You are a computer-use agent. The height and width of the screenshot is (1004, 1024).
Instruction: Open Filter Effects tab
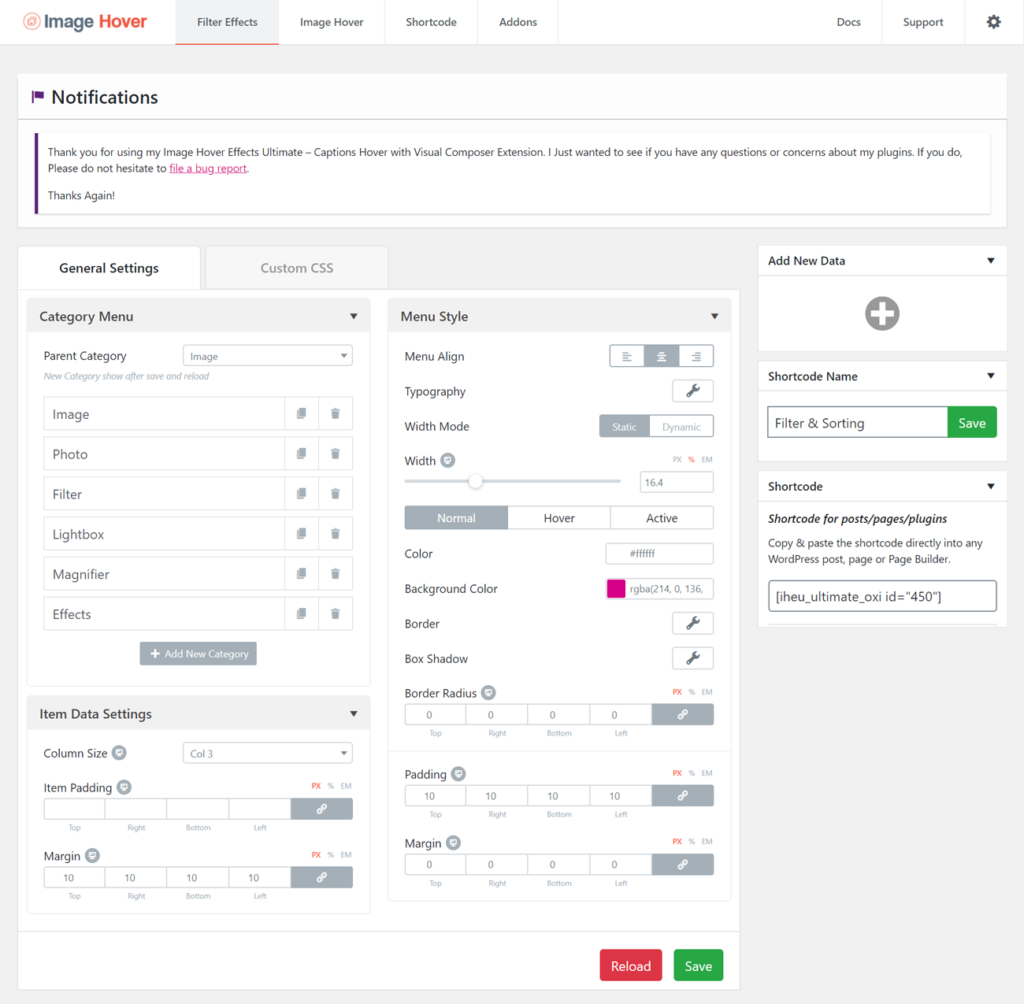(227, 22)
